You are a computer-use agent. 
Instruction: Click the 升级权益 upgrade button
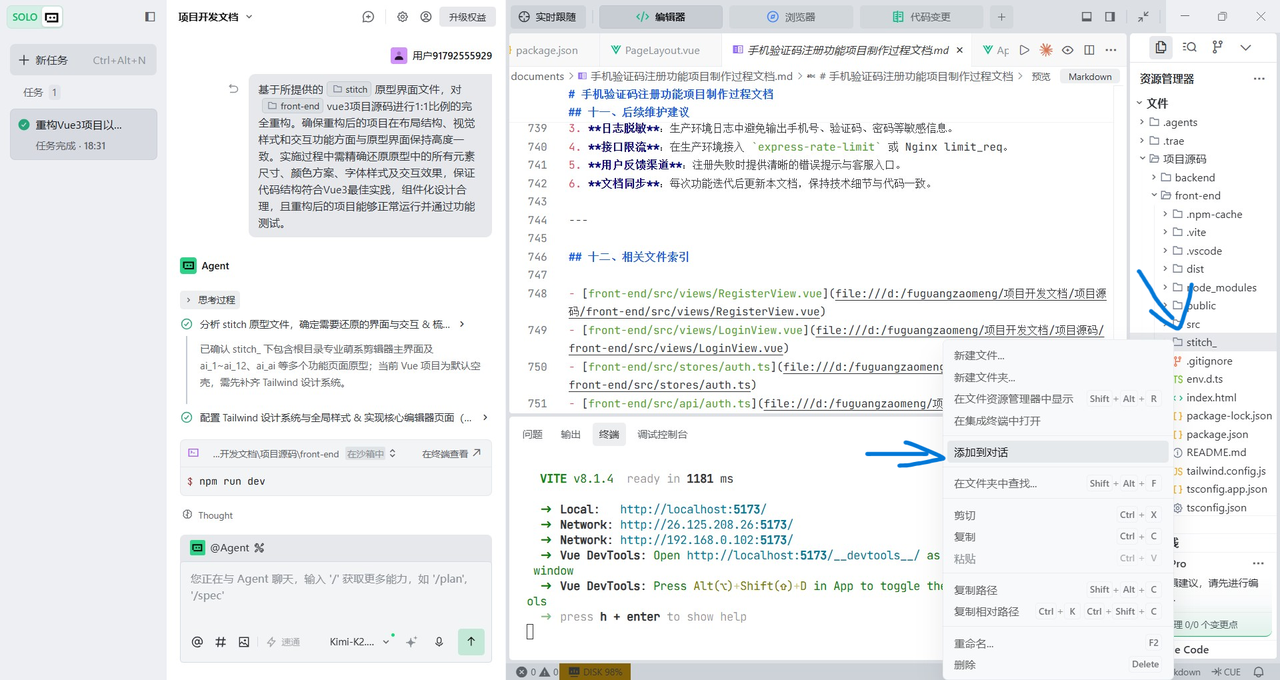468,17
